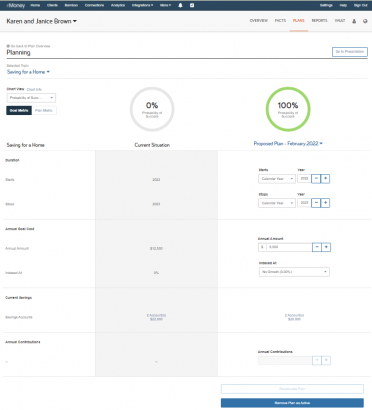The height and width of the screenshot is (410, 372).
Task: Click the eMoney logo
Action: tap(16, 5)
